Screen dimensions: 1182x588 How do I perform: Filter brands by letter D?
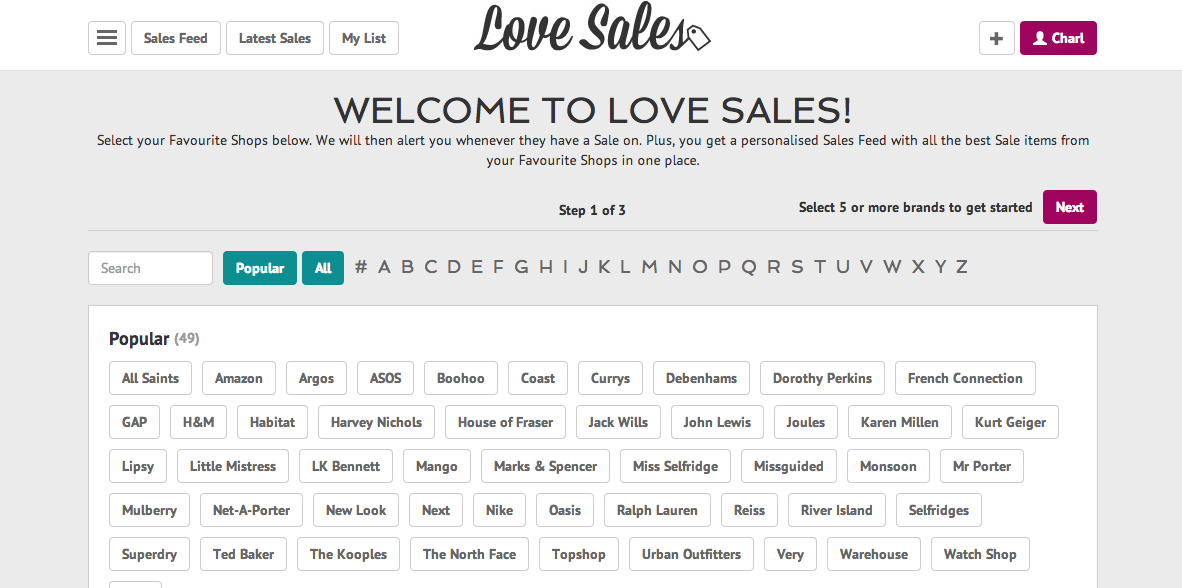454,267
